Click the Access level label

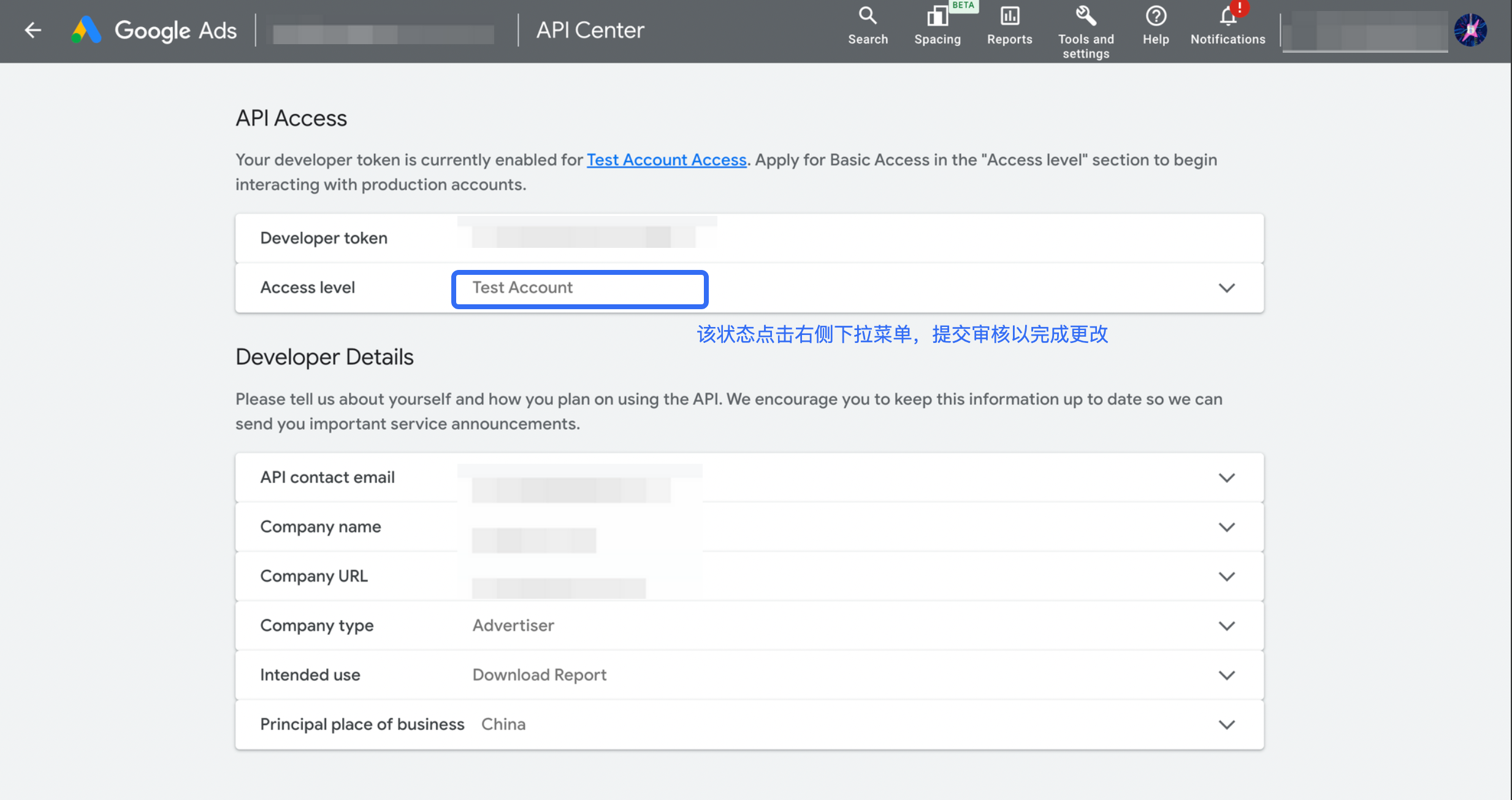pos(308,288)
